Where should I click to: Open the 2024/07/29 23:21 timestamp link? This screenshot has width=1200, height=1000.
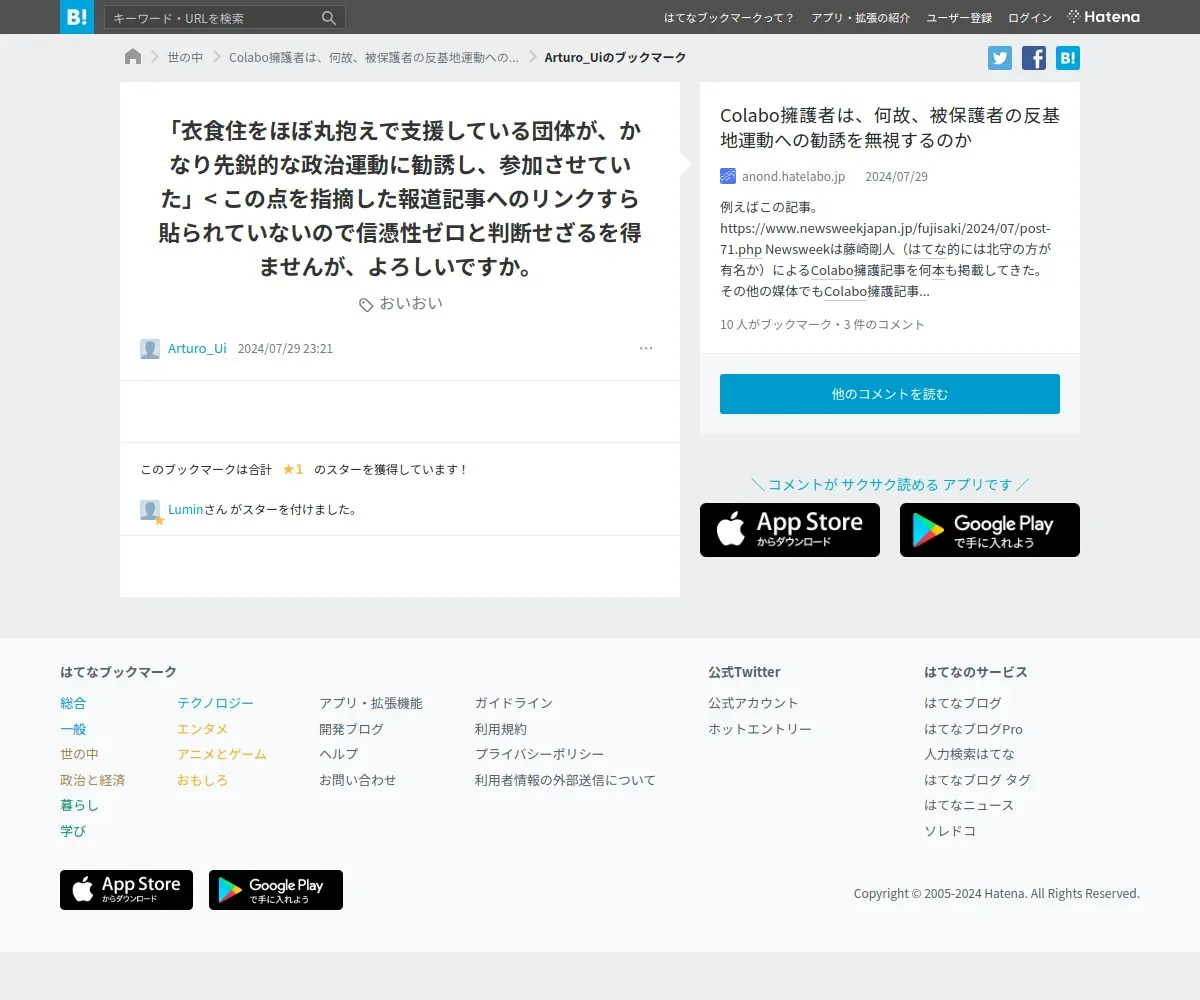coord(285,349)
